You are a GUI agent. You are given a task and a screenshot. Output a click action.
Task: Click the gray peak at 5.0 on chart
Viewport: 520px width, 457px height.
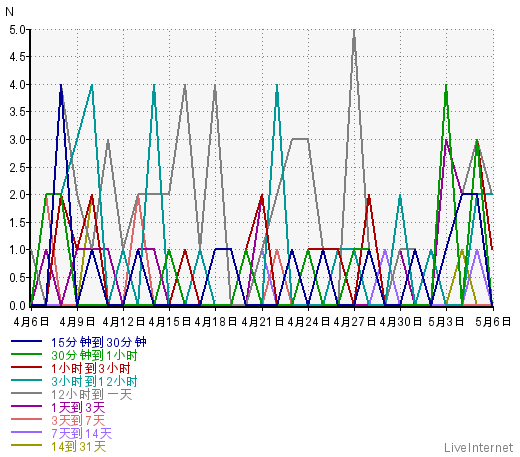(354, 30)
